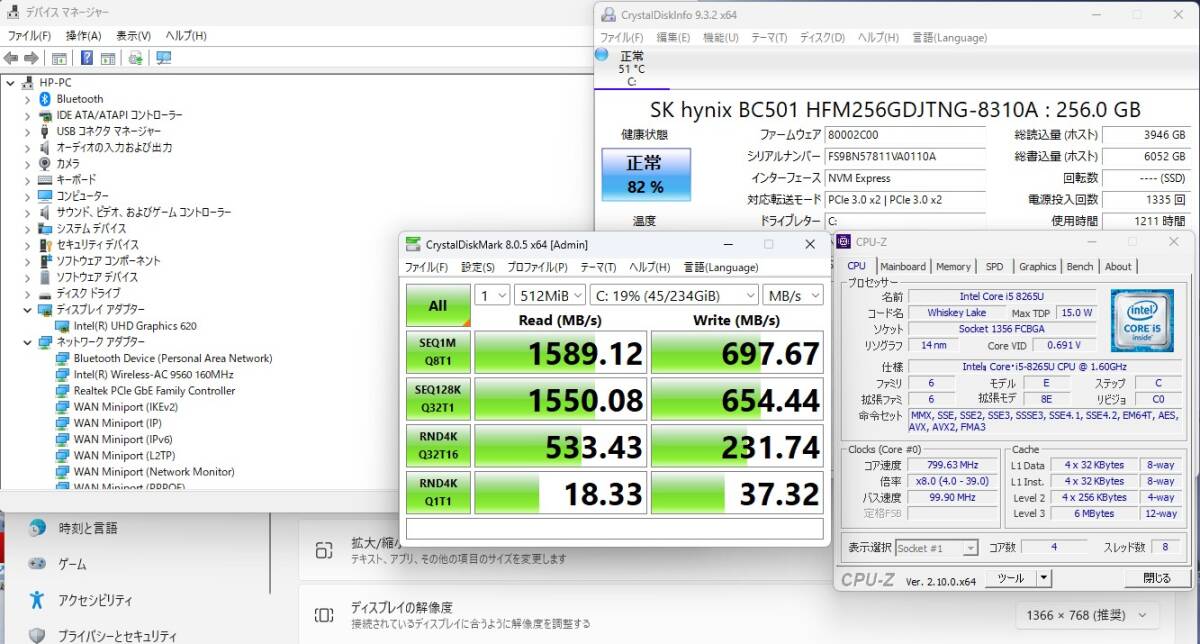This screenshot has width=1200, height=644.
Task: Select Intel(R) Wireless-AC 9560 160MHz
Action: [x=153, y=375]
